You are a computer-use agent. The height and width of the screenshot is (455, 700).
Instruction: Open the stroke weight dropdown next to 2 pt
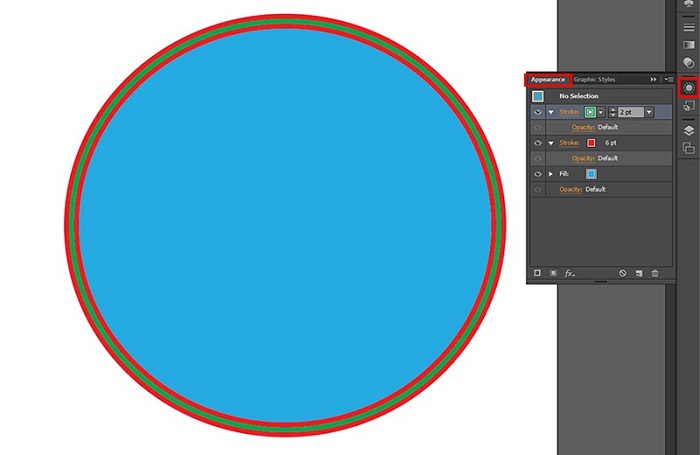pyautogui.click(x=649, y=113)
